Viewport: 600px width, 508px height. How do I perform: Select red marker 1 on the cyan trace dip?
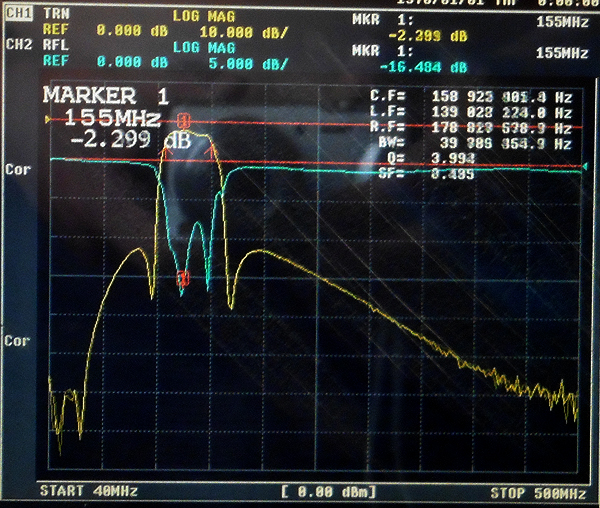(183, 278)
